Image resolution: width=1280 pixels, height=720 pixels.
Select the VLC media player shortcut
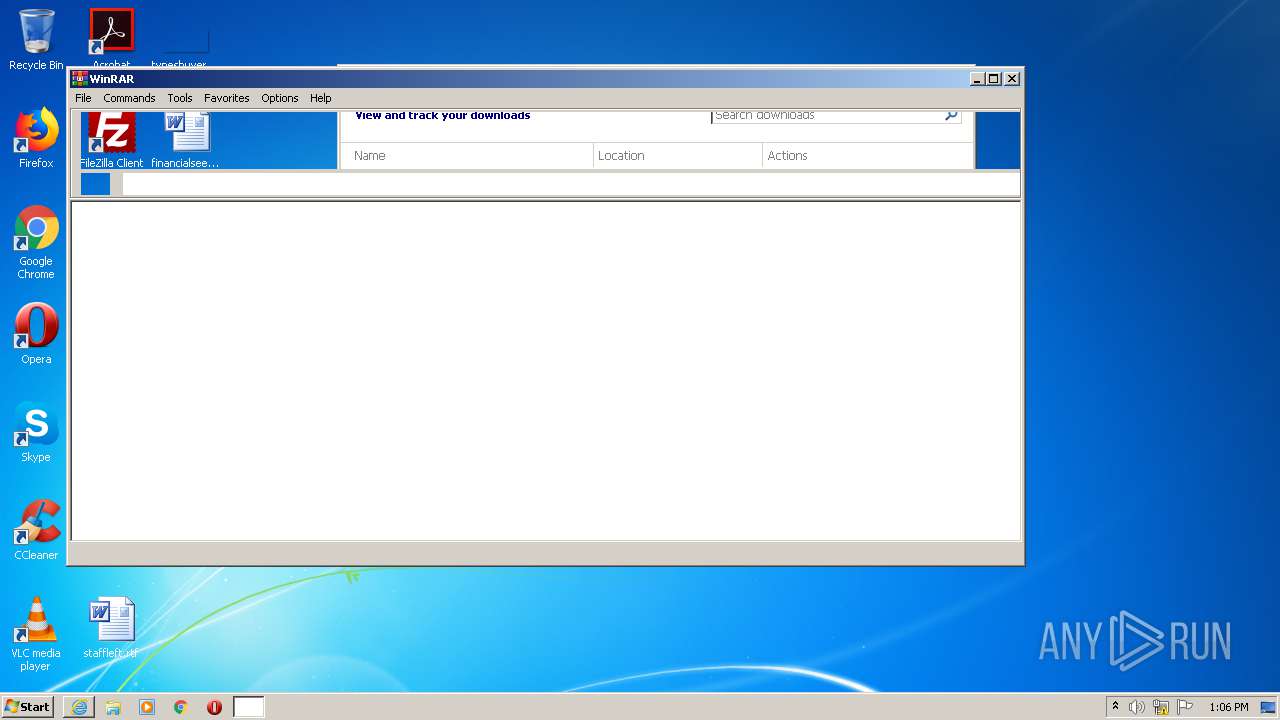36,634
